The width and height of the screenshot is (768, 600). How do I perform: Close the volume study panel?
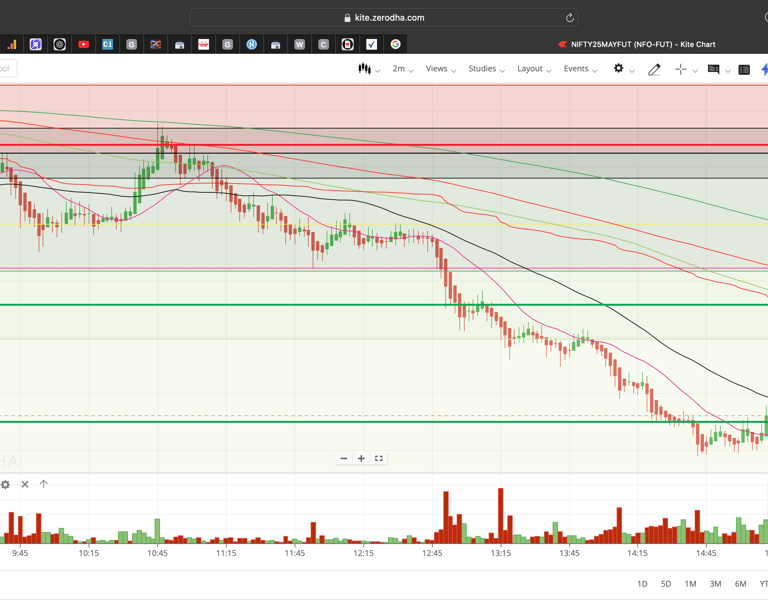[x=25, y=484]
